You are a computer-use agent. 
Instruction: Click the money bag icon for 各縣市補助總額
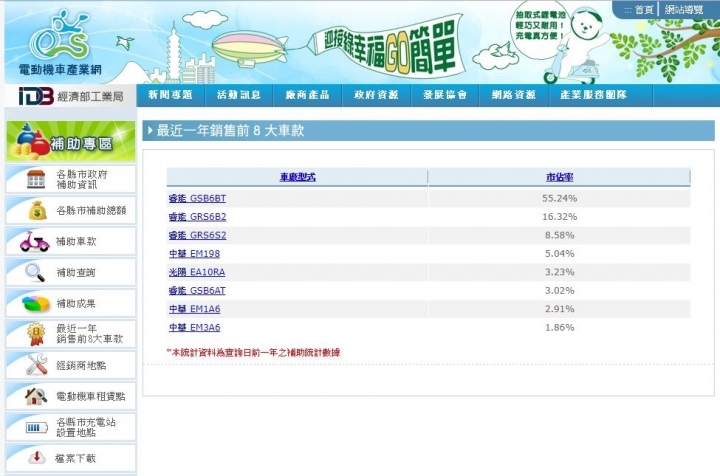(37, 211)
